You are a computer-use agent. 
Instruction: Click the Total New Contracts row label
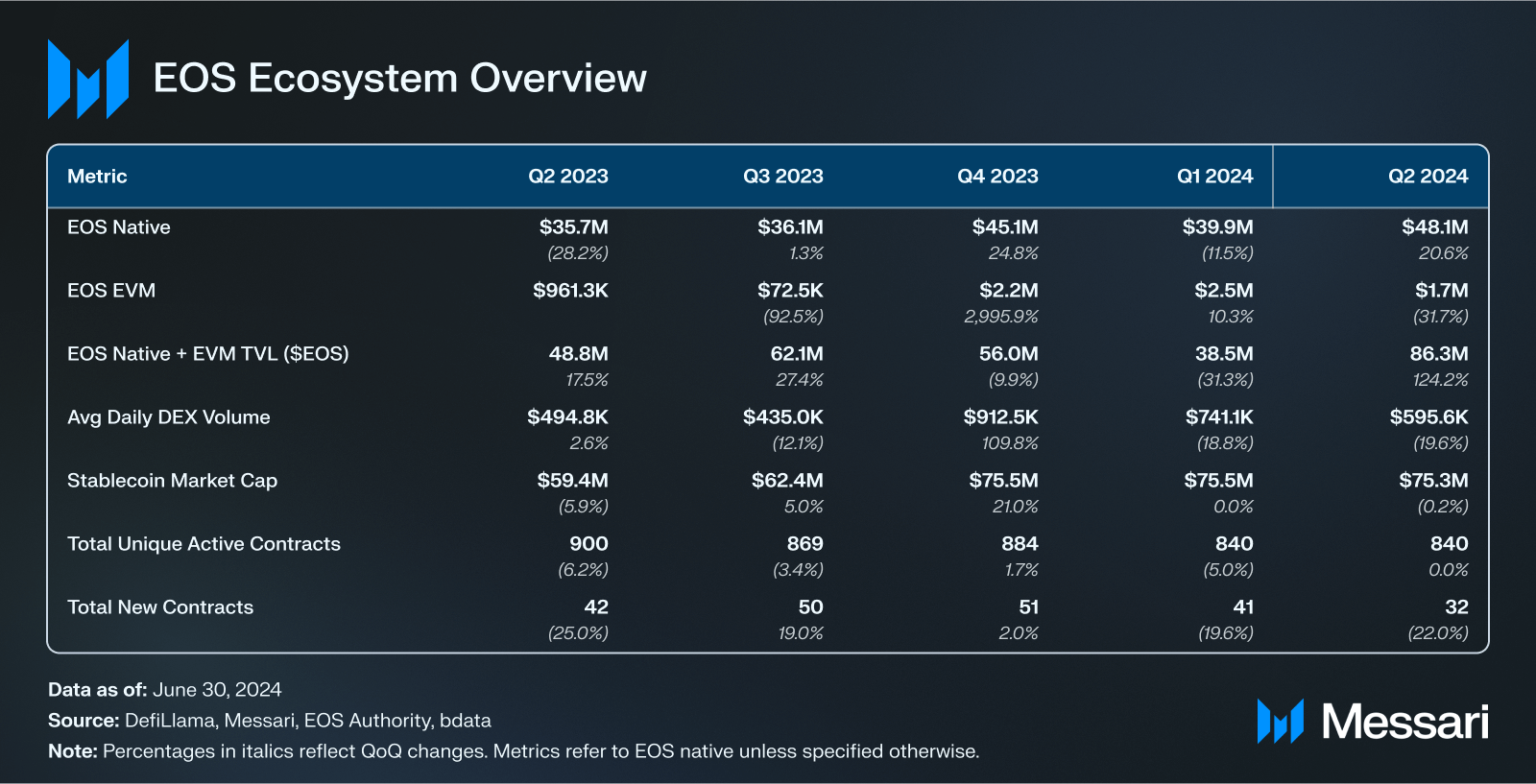pos(160,607)
